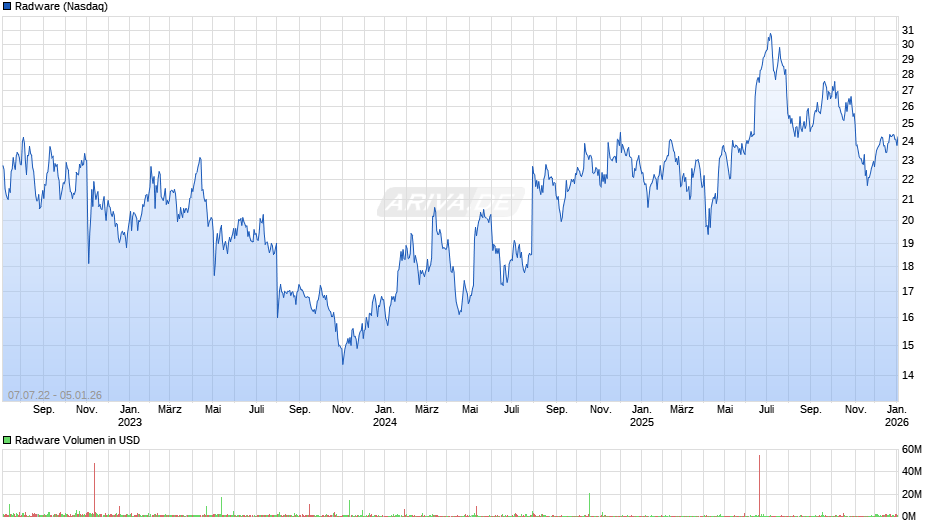940x526 pixels.
Task: Click the price axis label 23
Action: 908,160
